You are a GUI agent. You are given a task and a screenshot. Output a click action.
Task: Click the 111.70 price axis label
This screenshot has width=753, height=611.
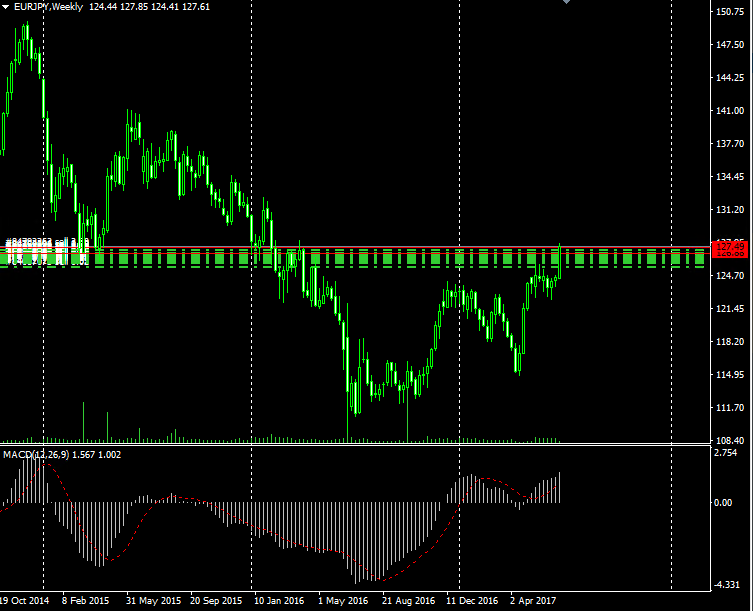tap(729, 407)
